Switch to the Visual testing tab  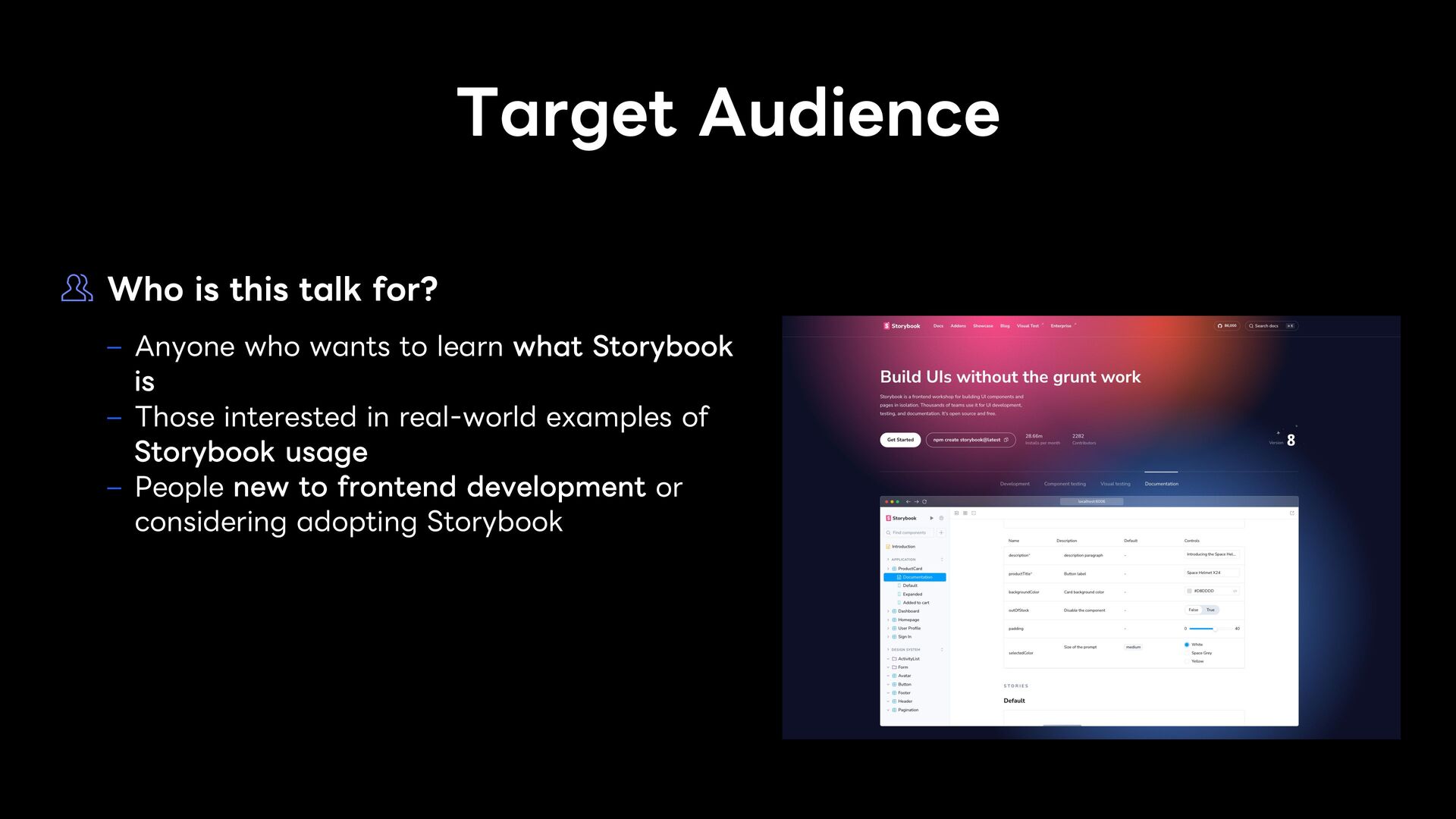click(x=1116, y=484)
